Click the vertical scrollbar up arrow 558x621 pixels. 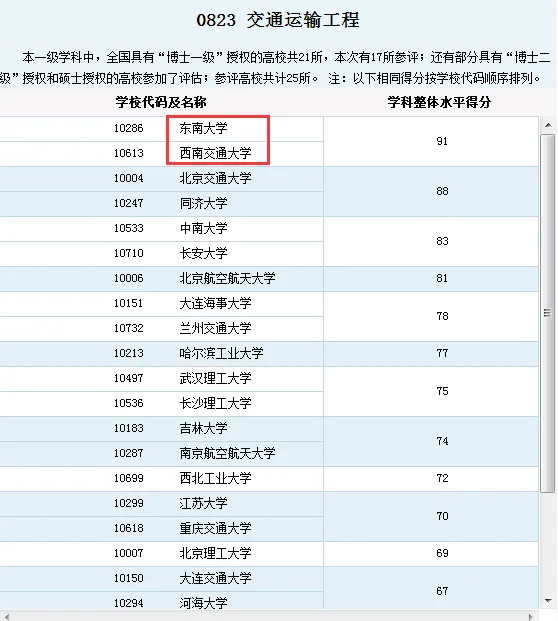pos(548,126)
